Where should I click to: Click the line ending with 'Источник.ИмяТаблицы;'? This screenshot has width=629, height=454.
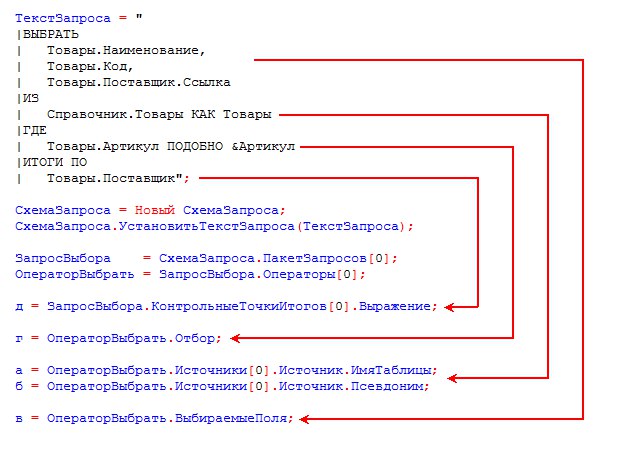(226, 370)
